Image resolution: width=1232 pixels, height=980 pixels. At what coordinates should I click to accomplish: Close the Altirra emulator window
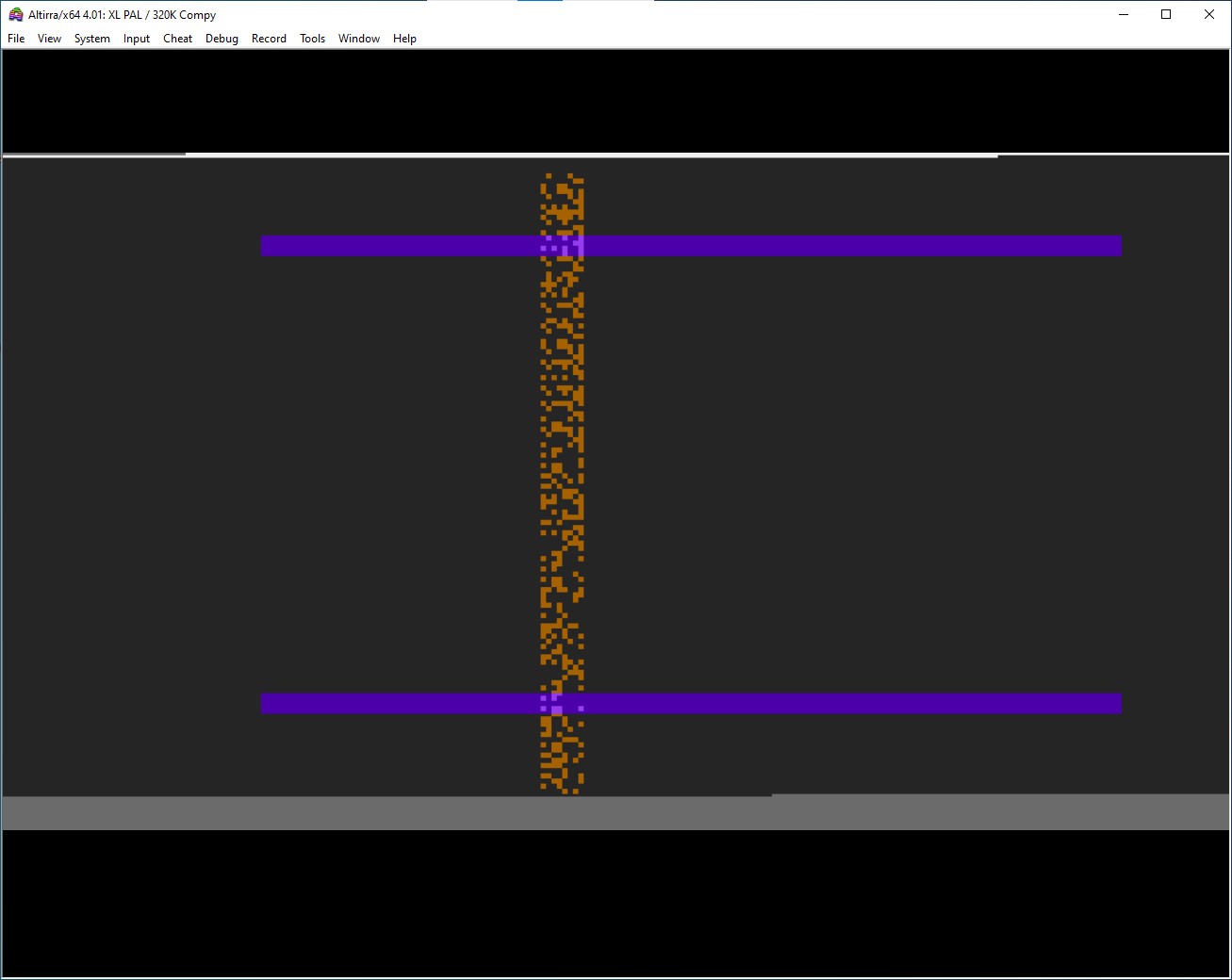pyautogui.click(x=1209, y=14)
